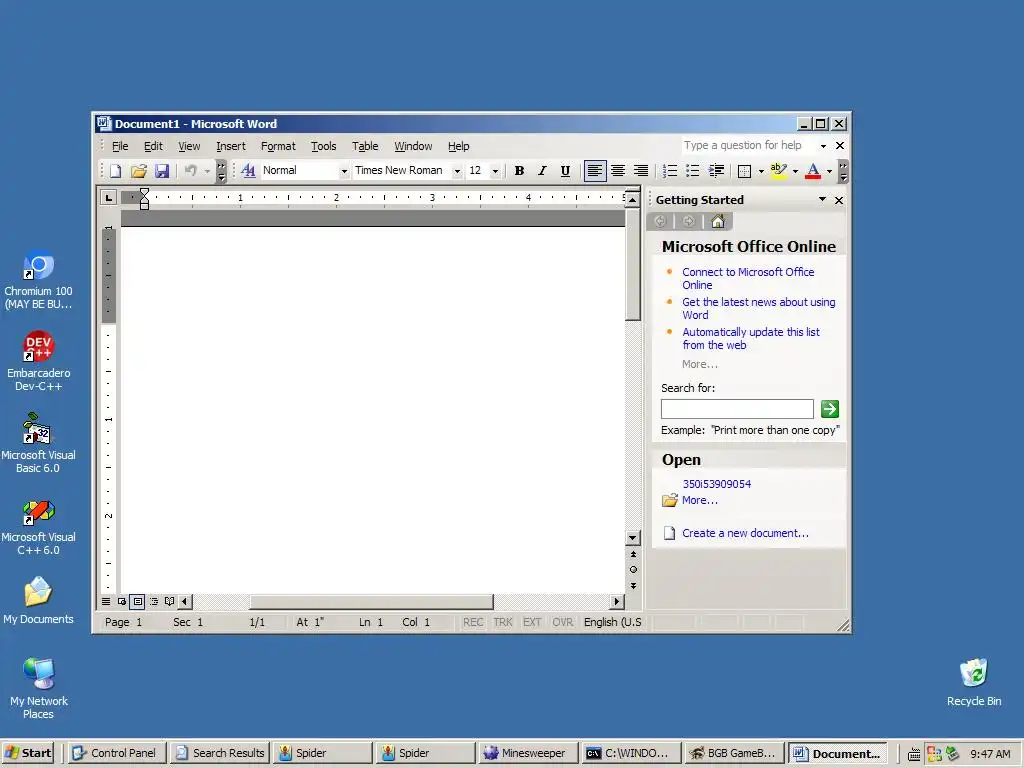Open the Getting Started task pane menu arrow

tap(822, 200)
